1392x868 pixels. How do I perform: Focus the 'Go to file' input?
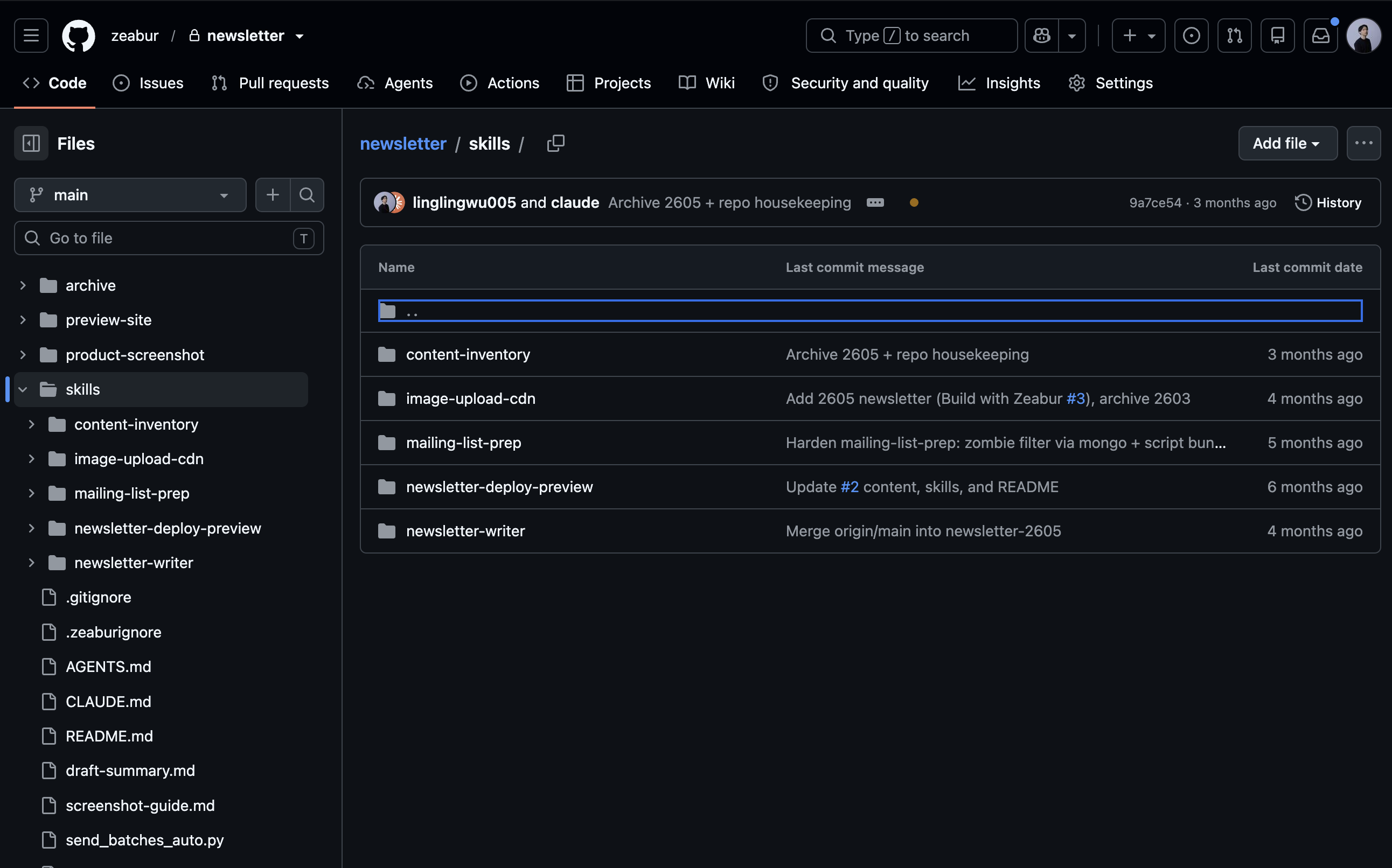[x=169, y=238]
